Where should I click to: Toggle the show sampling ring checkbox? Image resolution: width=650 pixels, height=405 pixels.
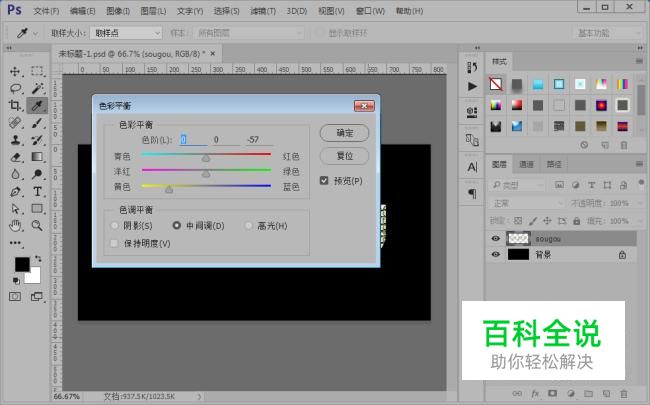tap(319, 33)
